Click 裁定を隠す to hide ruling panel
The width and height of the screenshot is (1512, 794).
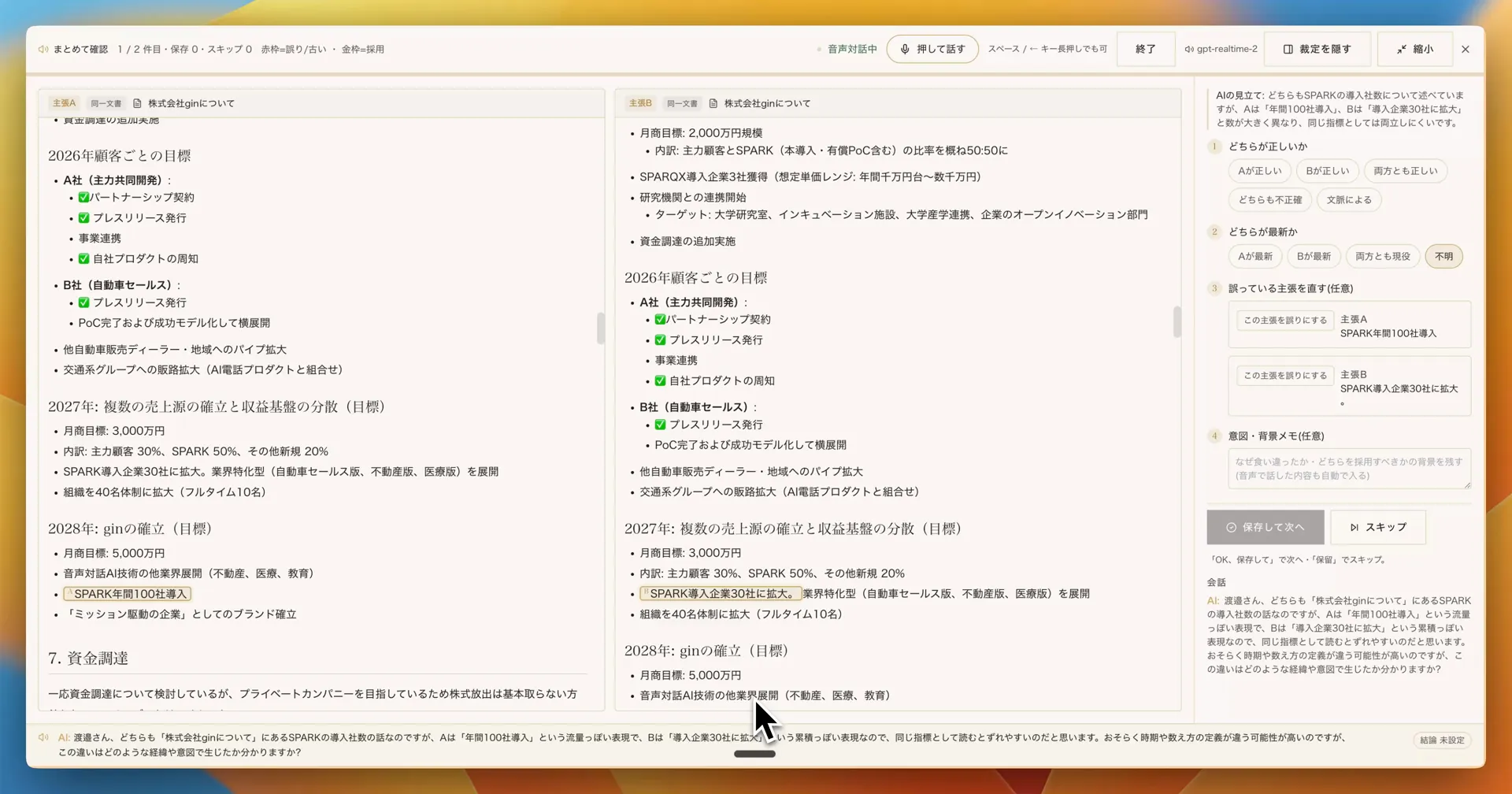[1317, 49]
